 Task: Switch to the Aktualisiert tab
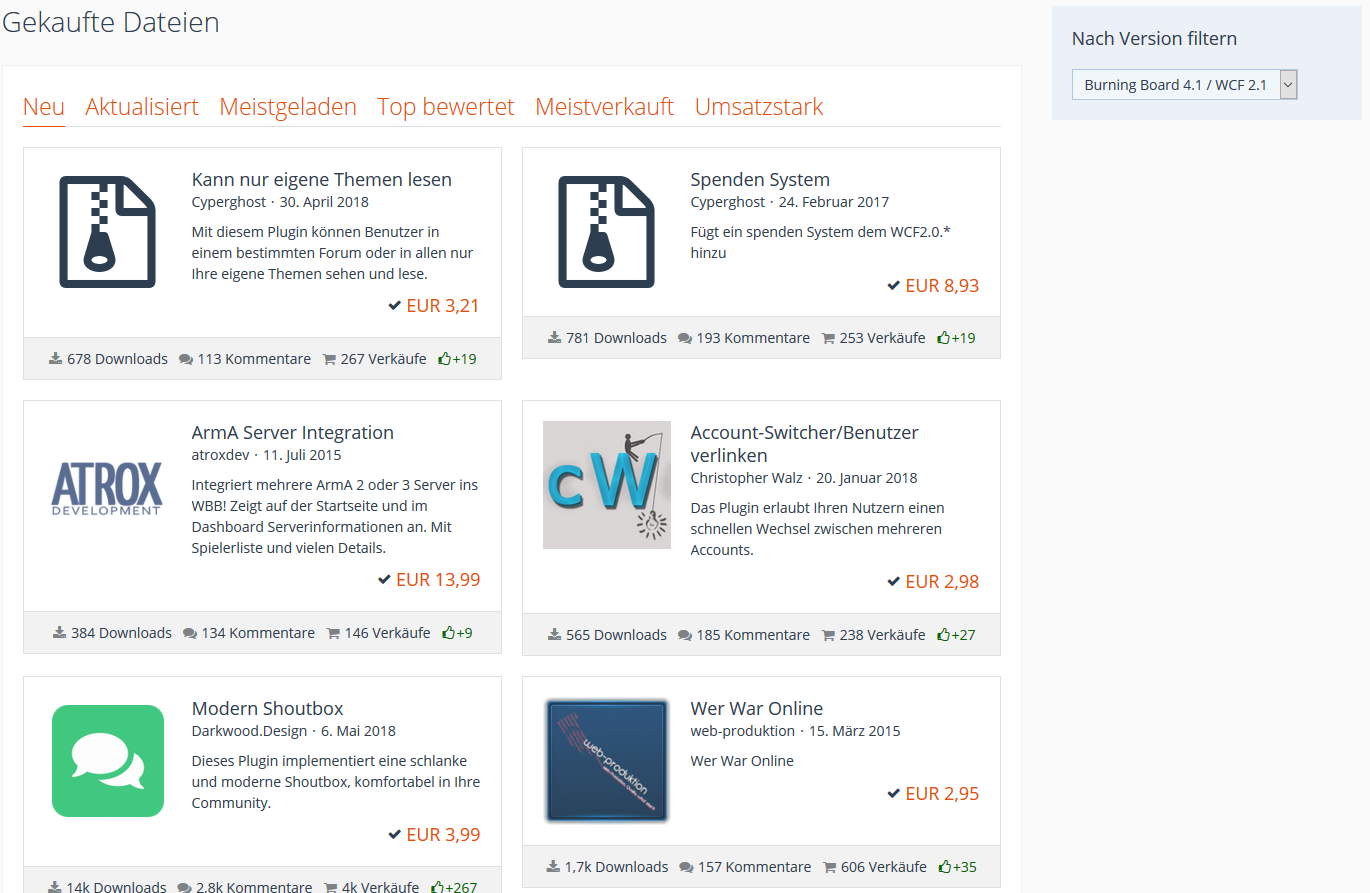point(142,107)
